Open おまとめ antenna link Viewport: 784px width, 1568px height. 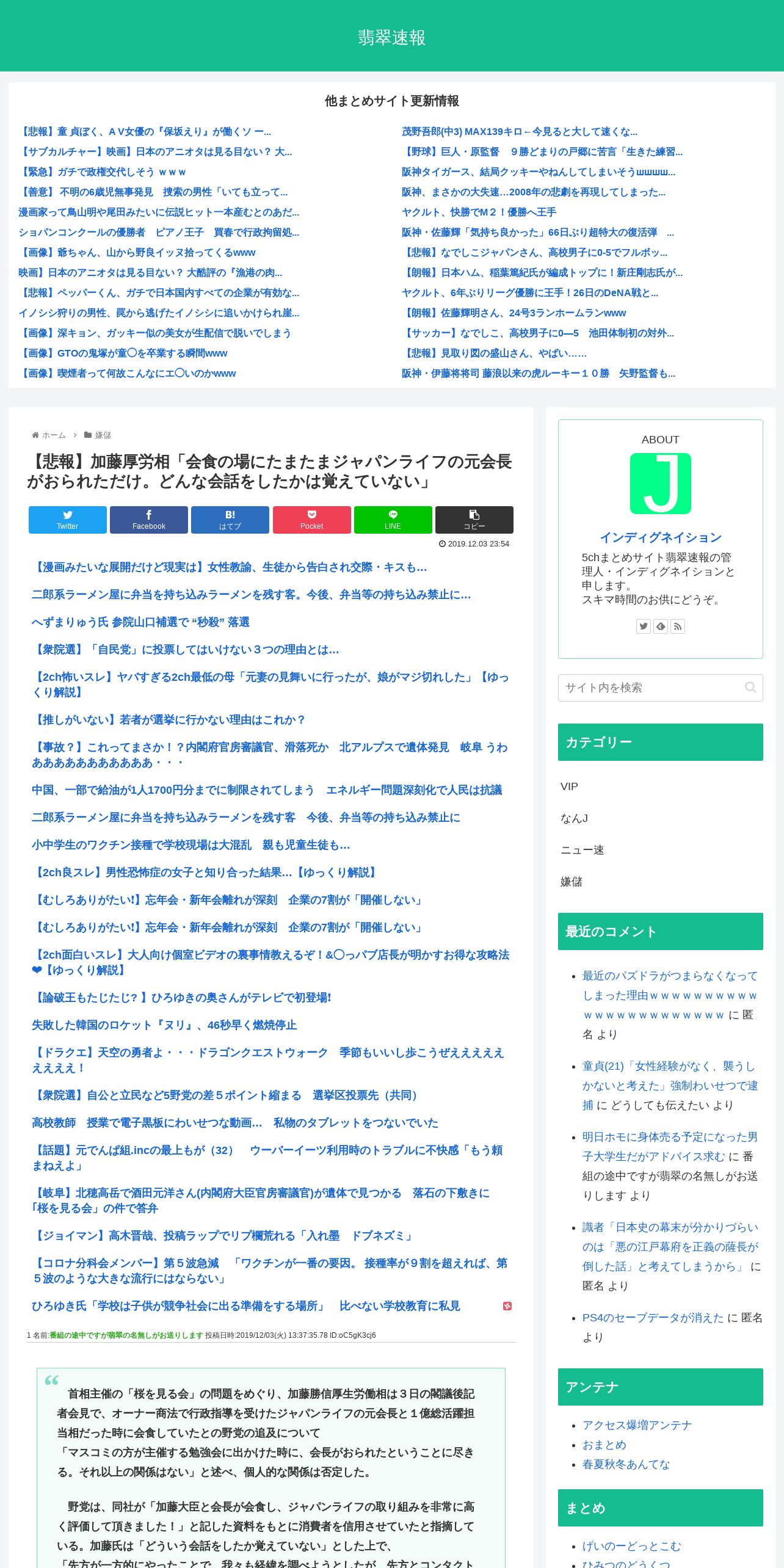point(604,1445)
